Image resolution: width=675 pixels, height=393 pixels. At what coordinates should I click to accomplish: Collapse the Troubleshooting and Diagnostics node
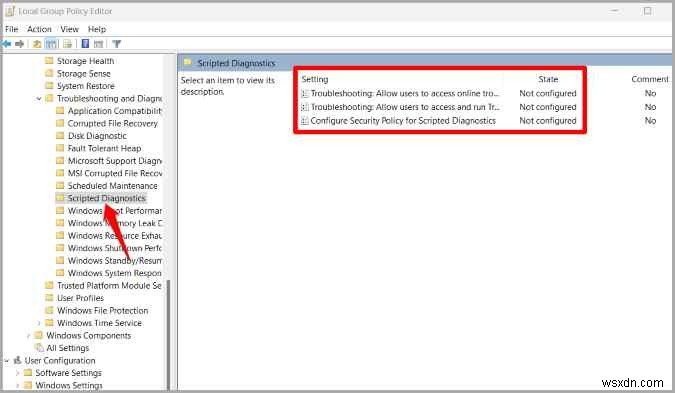tap(39, 99)
